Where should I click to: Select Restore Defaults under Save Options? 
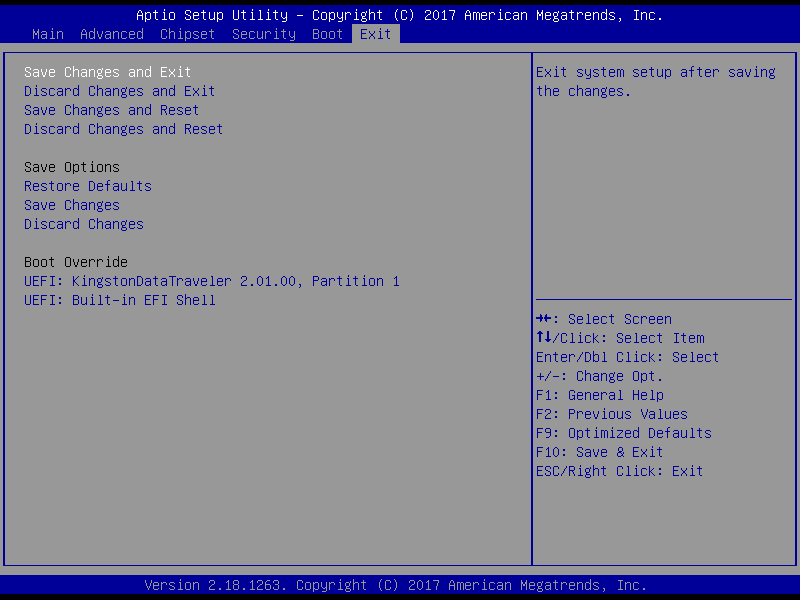(x=88, y=186)
